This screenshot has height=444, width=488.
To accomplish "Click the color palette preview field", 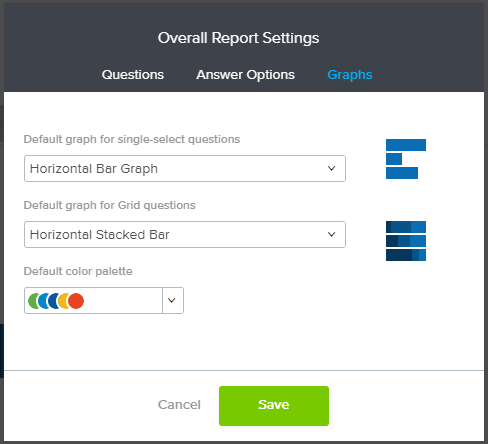I will pyautogui.click(x=93, y=300).
